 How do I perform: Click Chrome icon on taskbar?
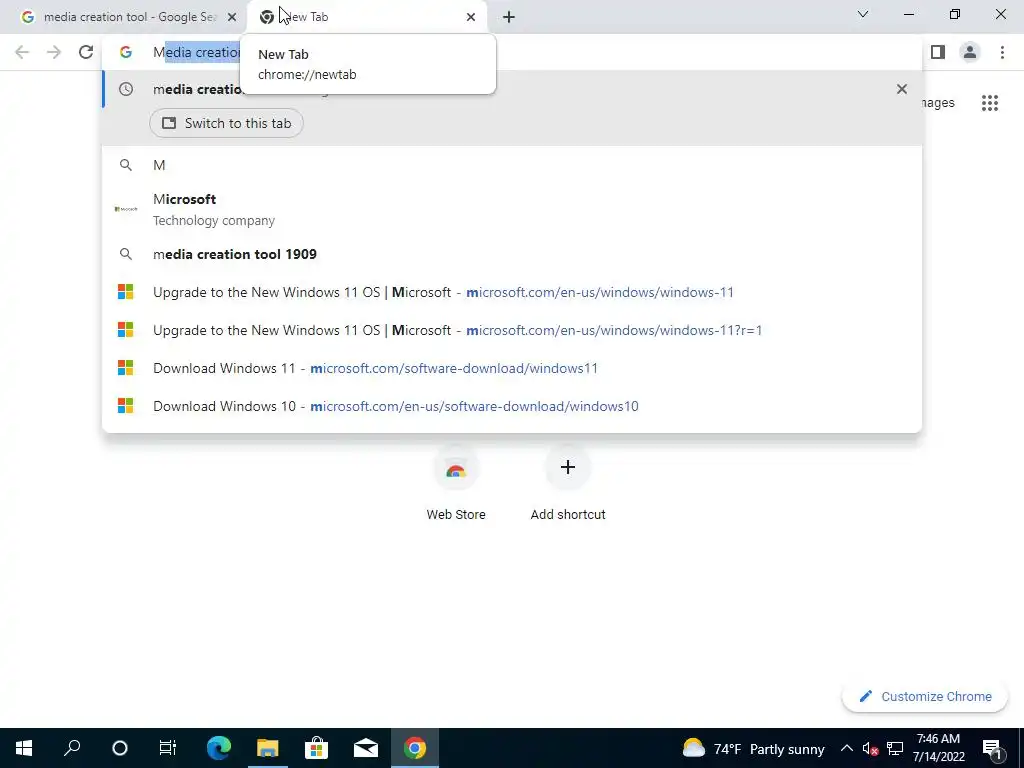[415, 748]
